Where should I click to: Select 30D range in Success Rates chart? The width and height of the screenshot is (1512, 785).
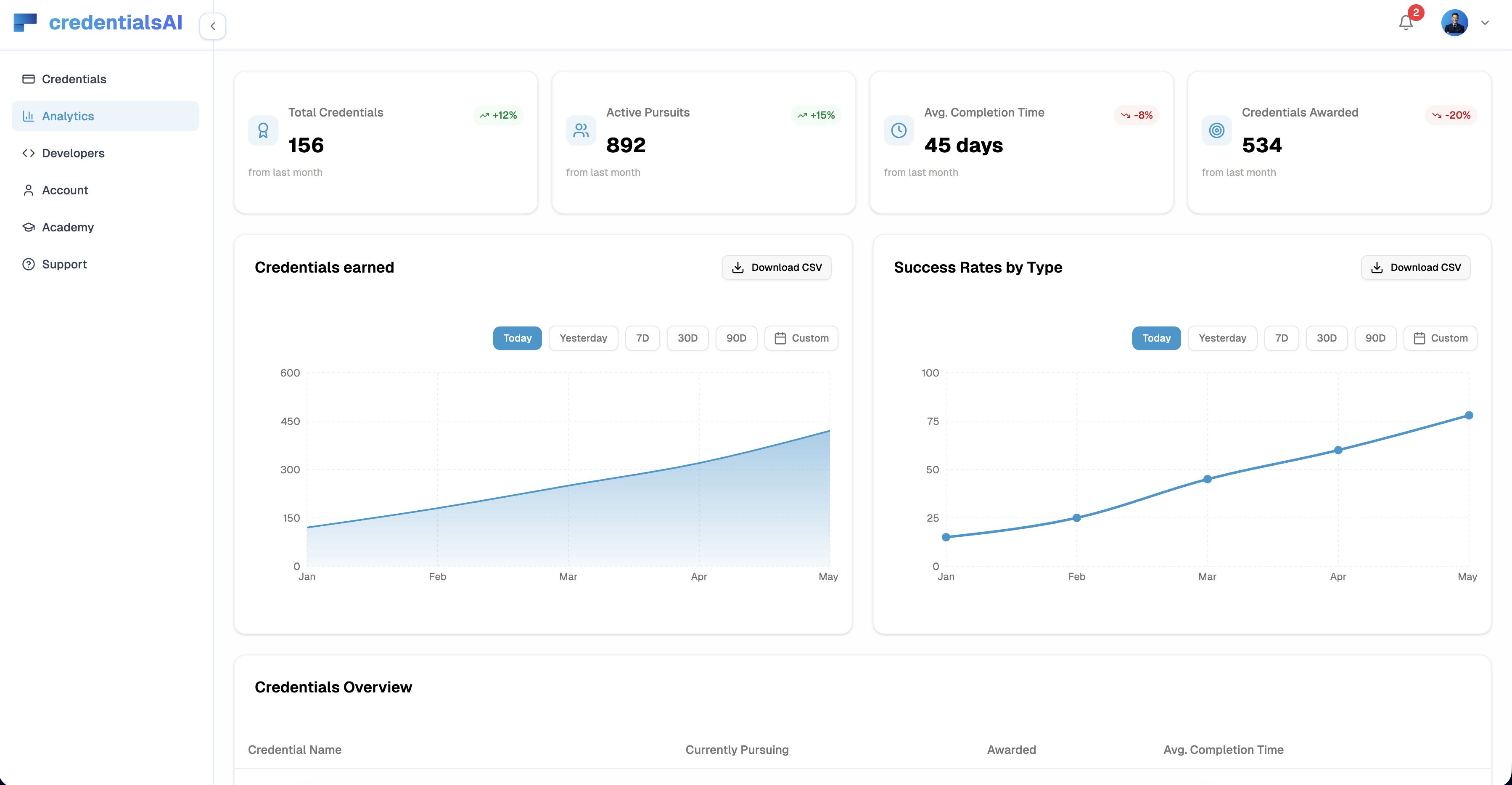coord(1327,338)
